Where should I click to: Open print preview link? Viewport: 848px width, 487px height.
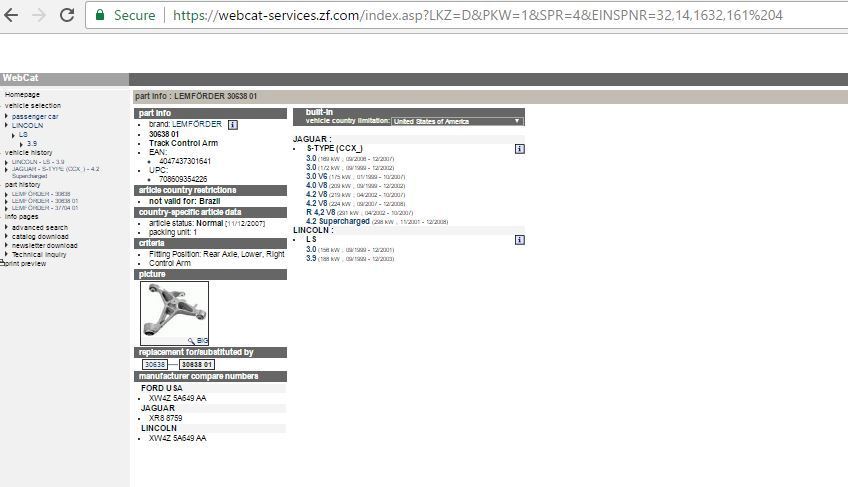point(26,264)
